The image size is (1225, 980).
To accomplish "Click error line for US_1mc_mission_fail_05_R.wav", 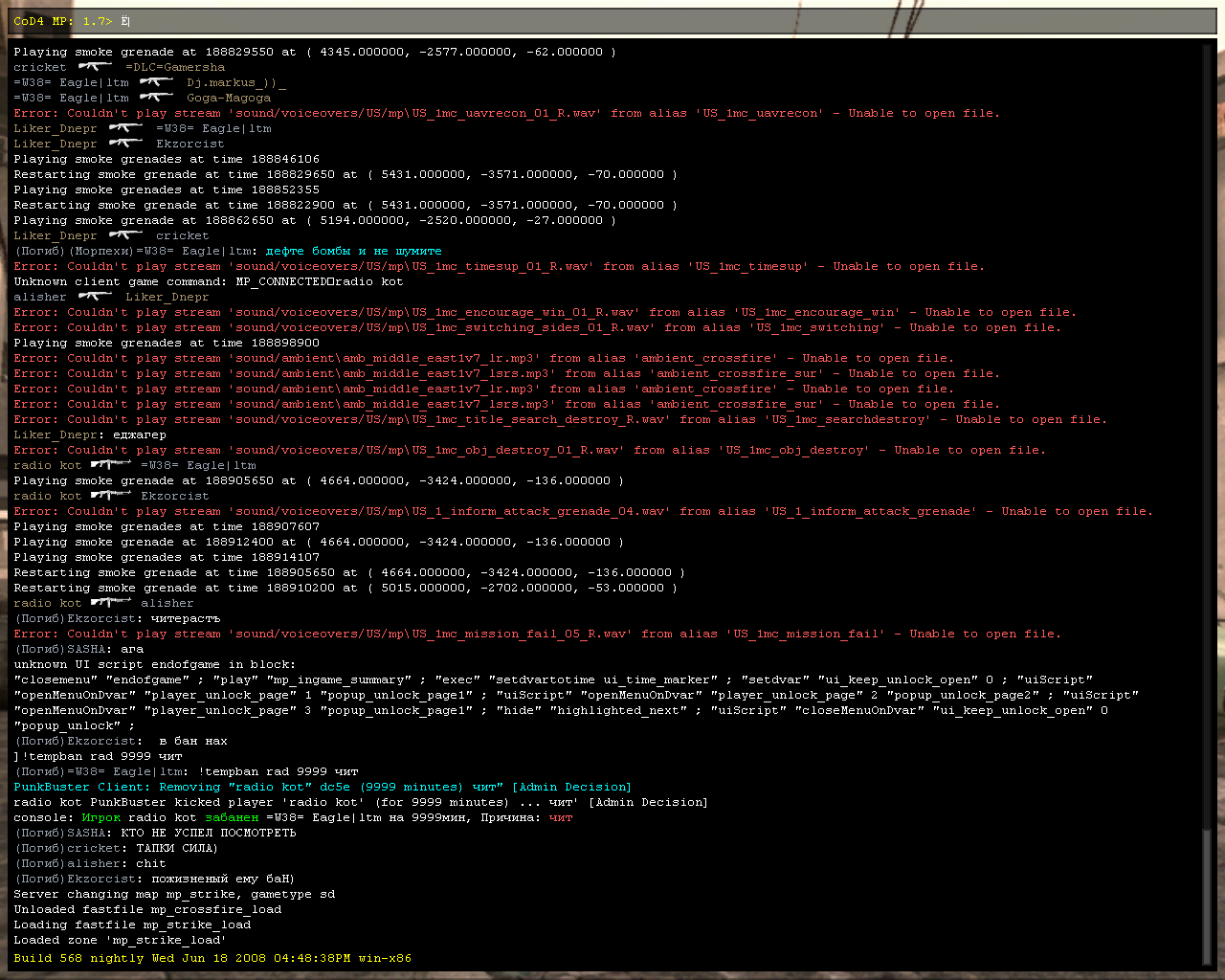I will 538,634.
